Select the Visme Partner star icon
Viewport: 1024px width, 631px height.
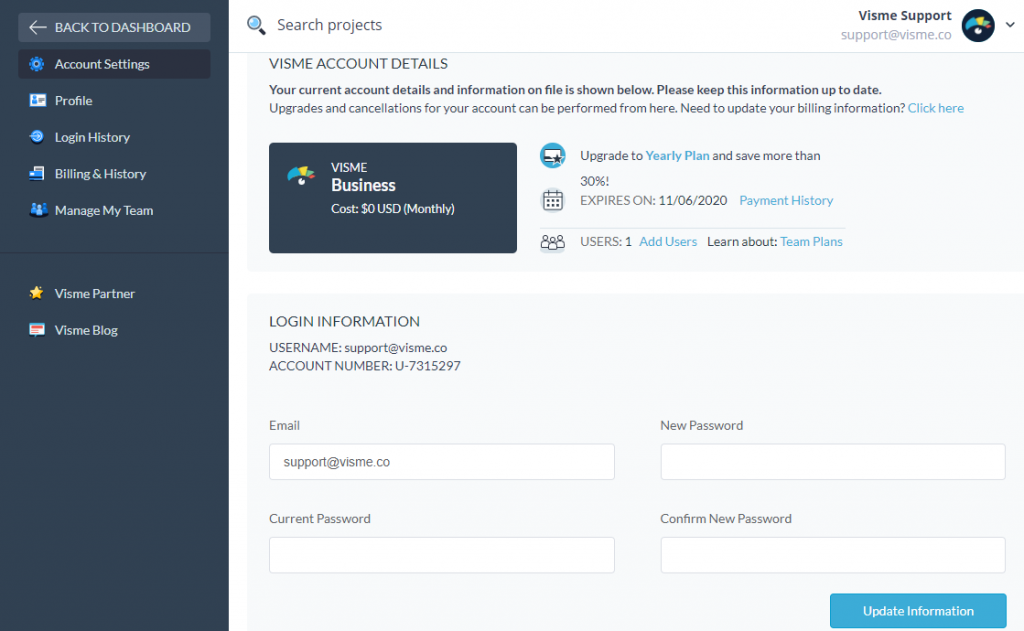click(x=37, y=293)
